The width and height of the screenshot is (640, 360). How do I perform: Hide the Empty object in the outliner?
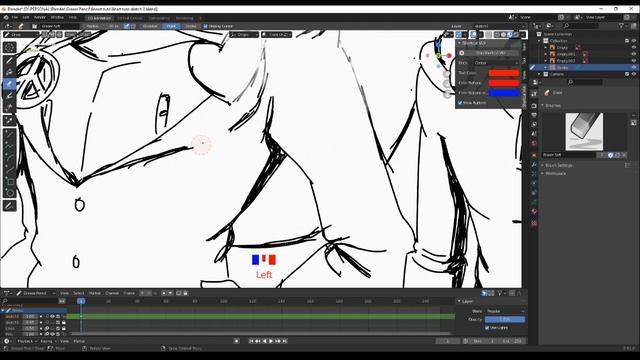coord(634,47)
